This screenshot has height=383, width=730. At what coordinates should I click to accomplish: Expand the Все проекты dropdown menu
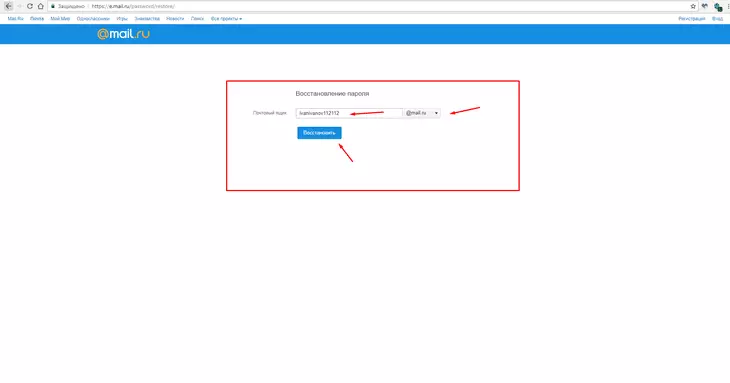point(226,19)
